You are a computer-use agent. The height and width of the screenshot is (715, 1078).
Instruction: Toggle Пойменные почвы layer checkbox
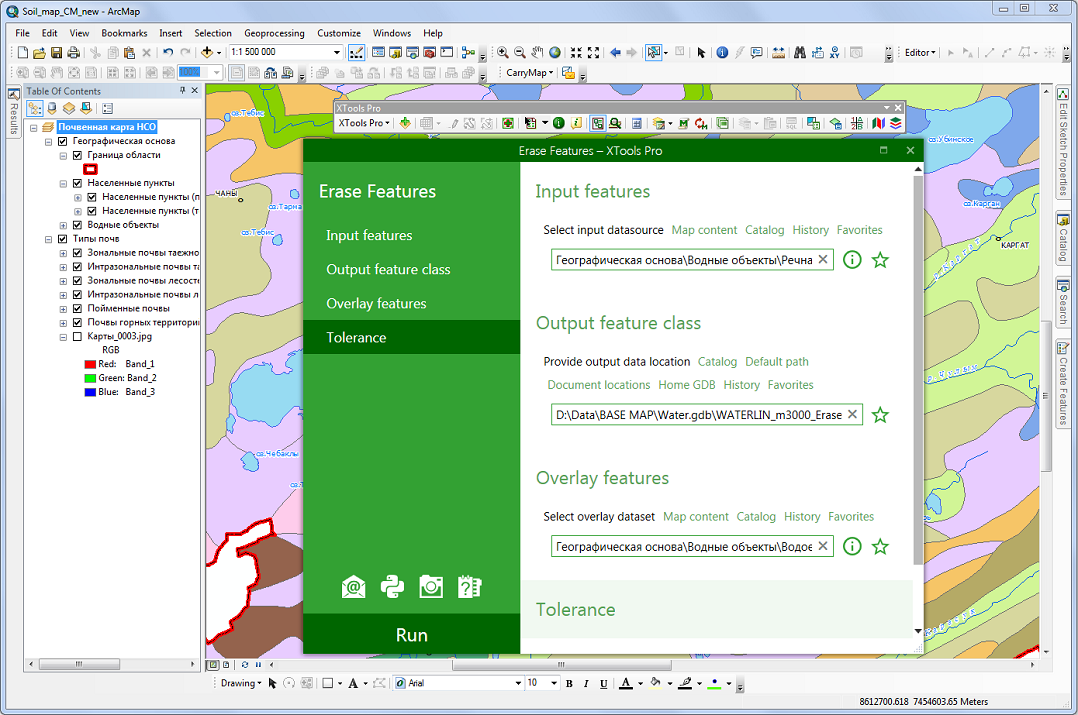77,309
